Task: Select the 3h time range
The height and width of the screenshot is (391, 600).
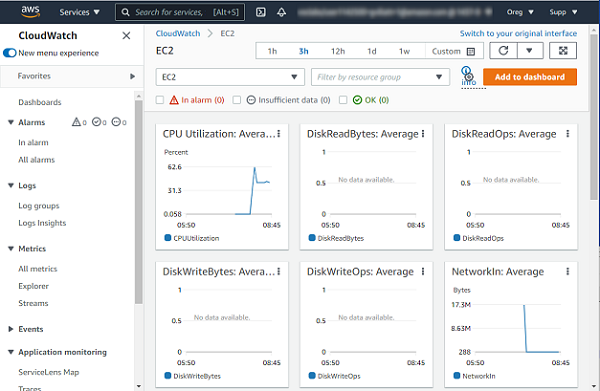Action: pos(303,51)
